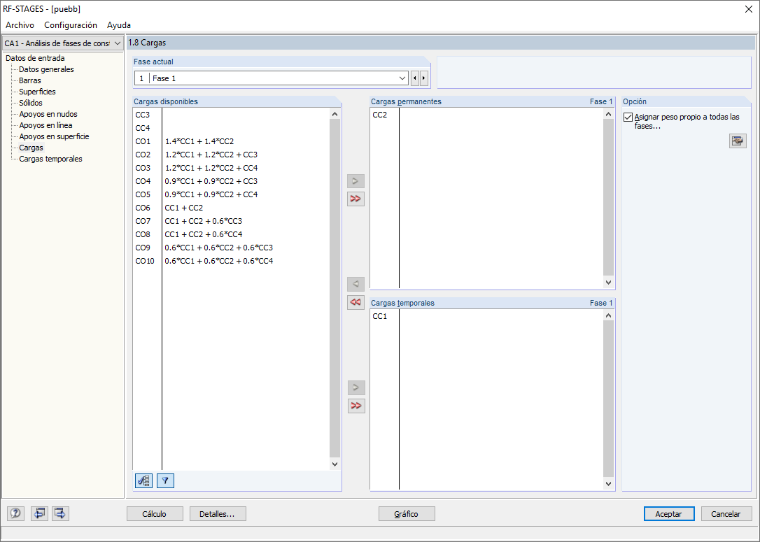
Task: Select Sólidos in the tree
Action: pyautogui.click(x=31, y=103)
